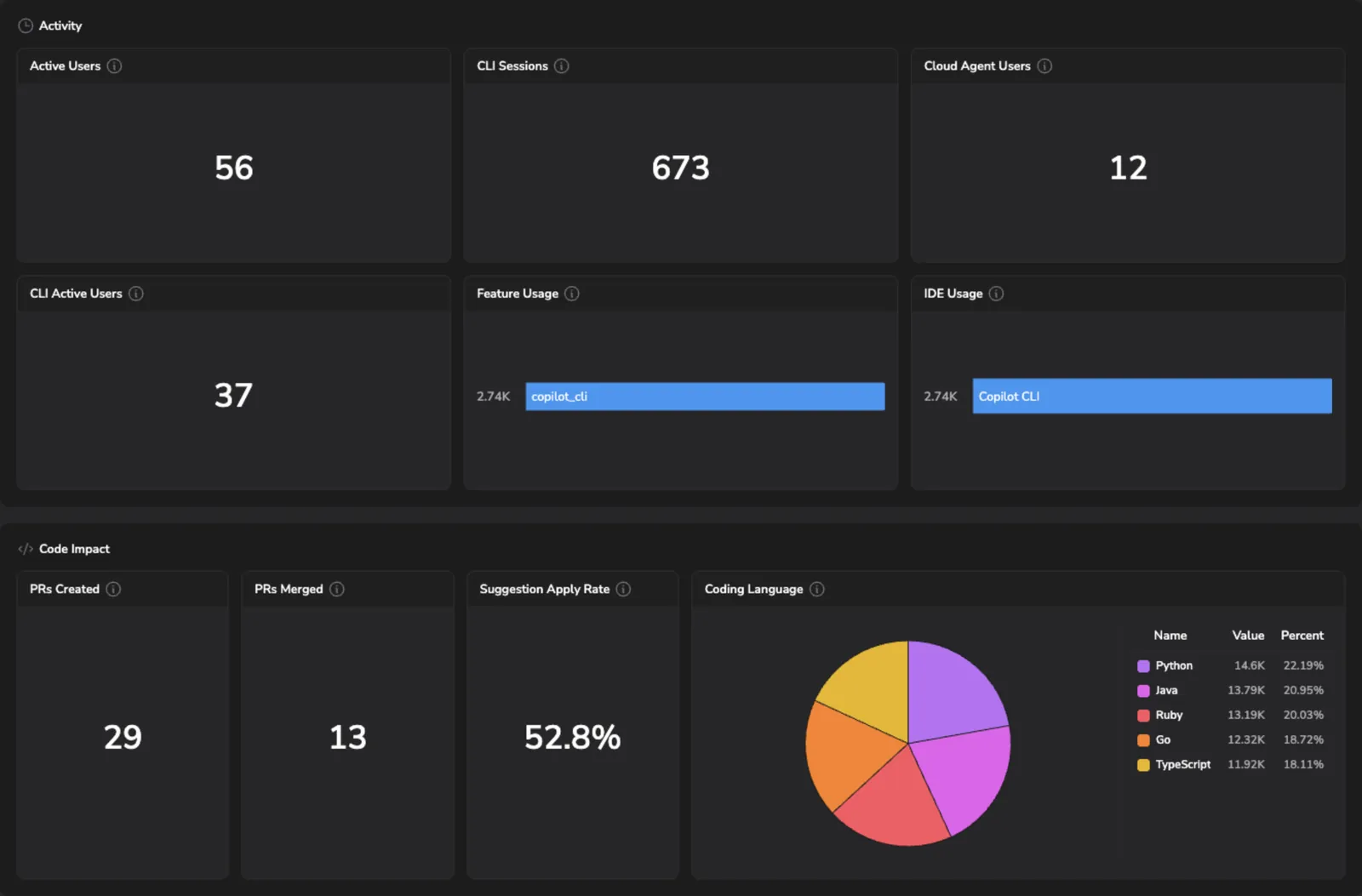Screen dimensions: 1362x896
Task: Click the IDE Usage info icon
Action: 997,294
